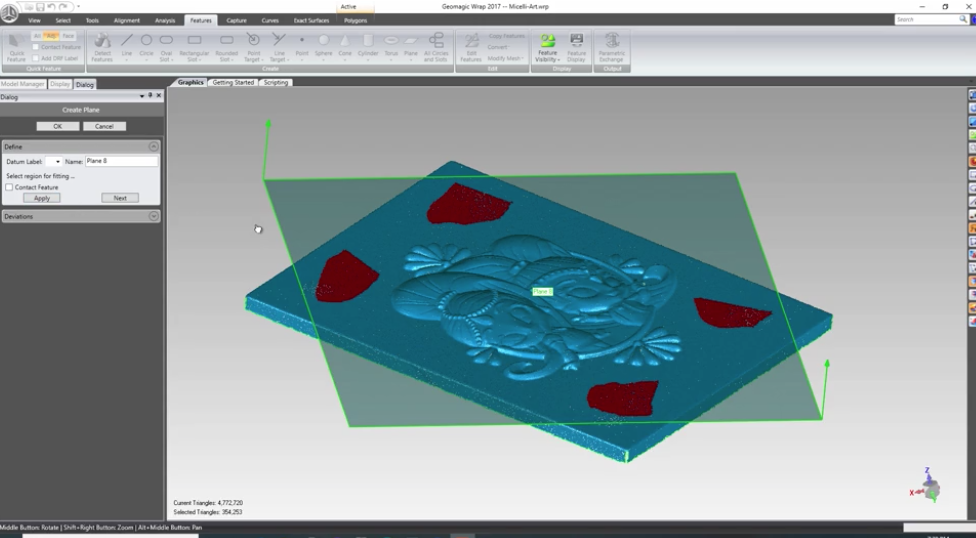Choose the Line feature tool

[126, 47]
